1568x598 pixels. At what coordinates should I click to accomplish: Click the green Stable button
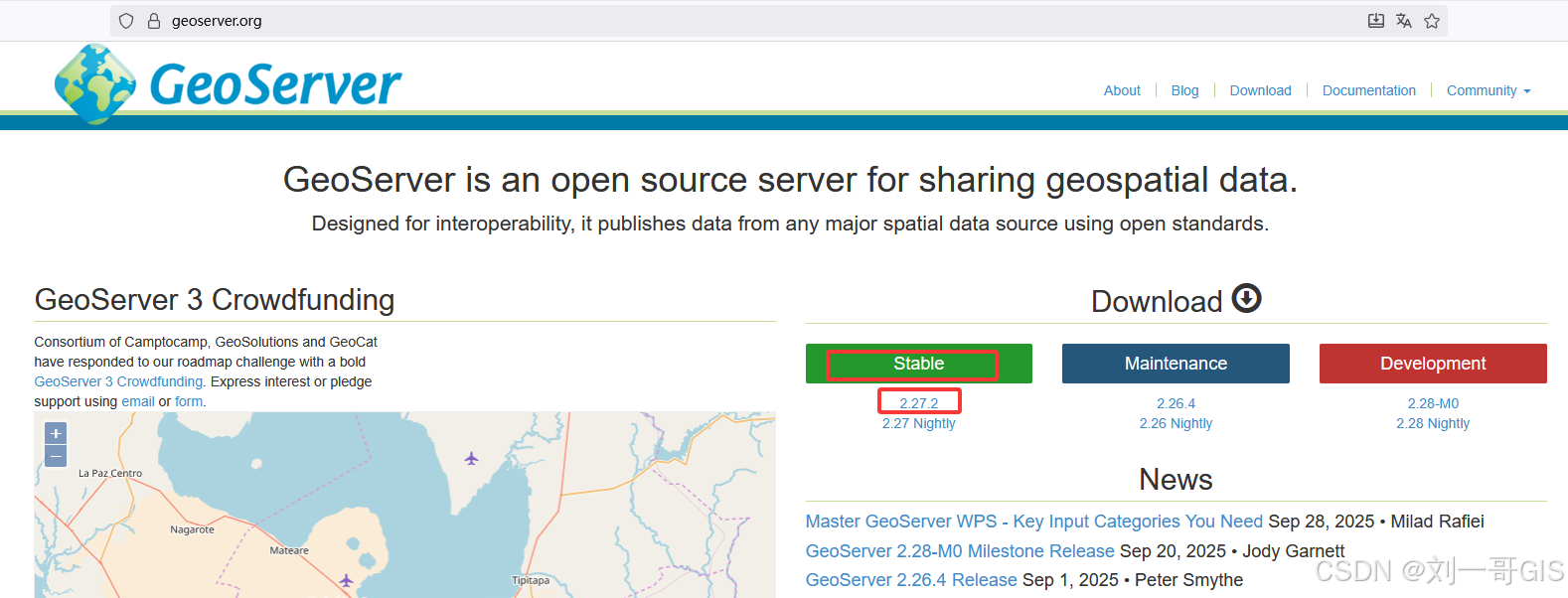pos(918,364)
